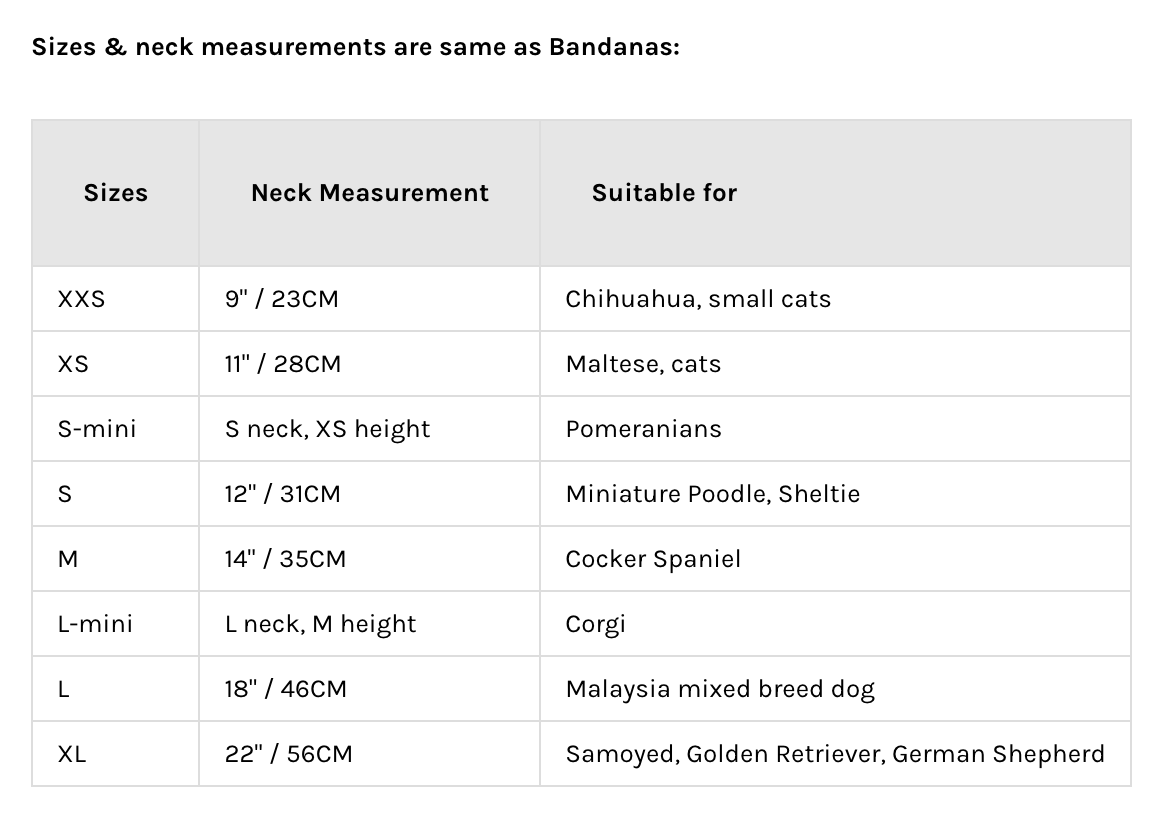This screenshot has width=1166, height=824.
Task: Click the Malaysia mixed breed dog cell
Action: tap(719, 689)
